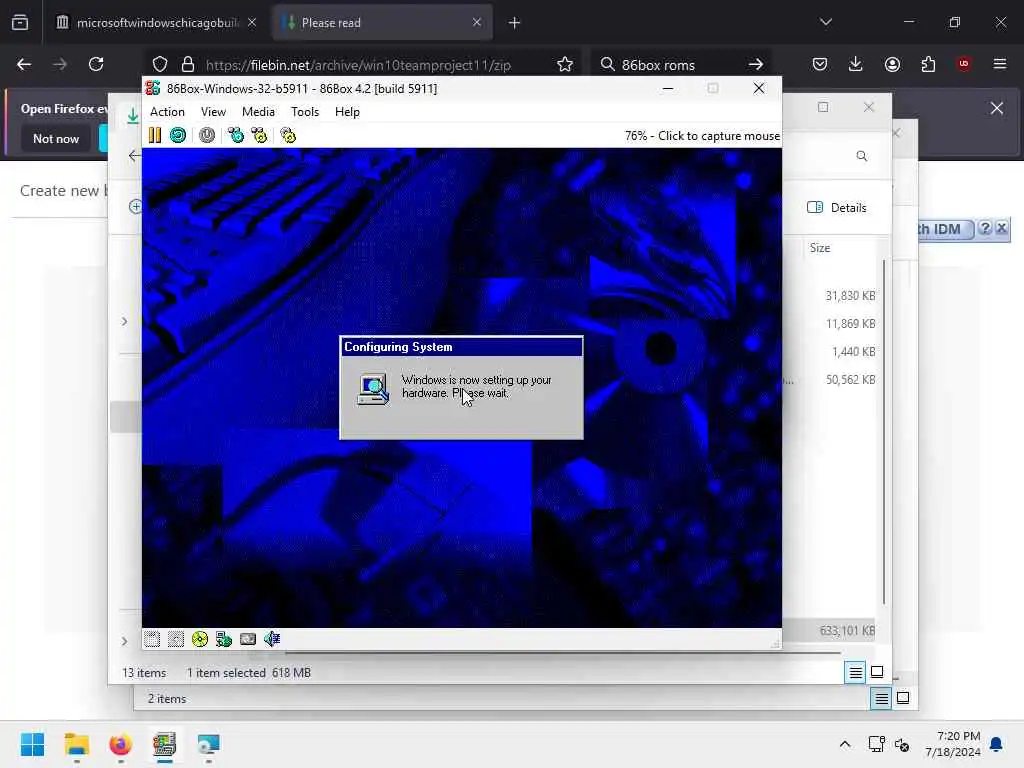Open Firefox downloads panel
1024x768 pixels.
(x=856, y=64)
